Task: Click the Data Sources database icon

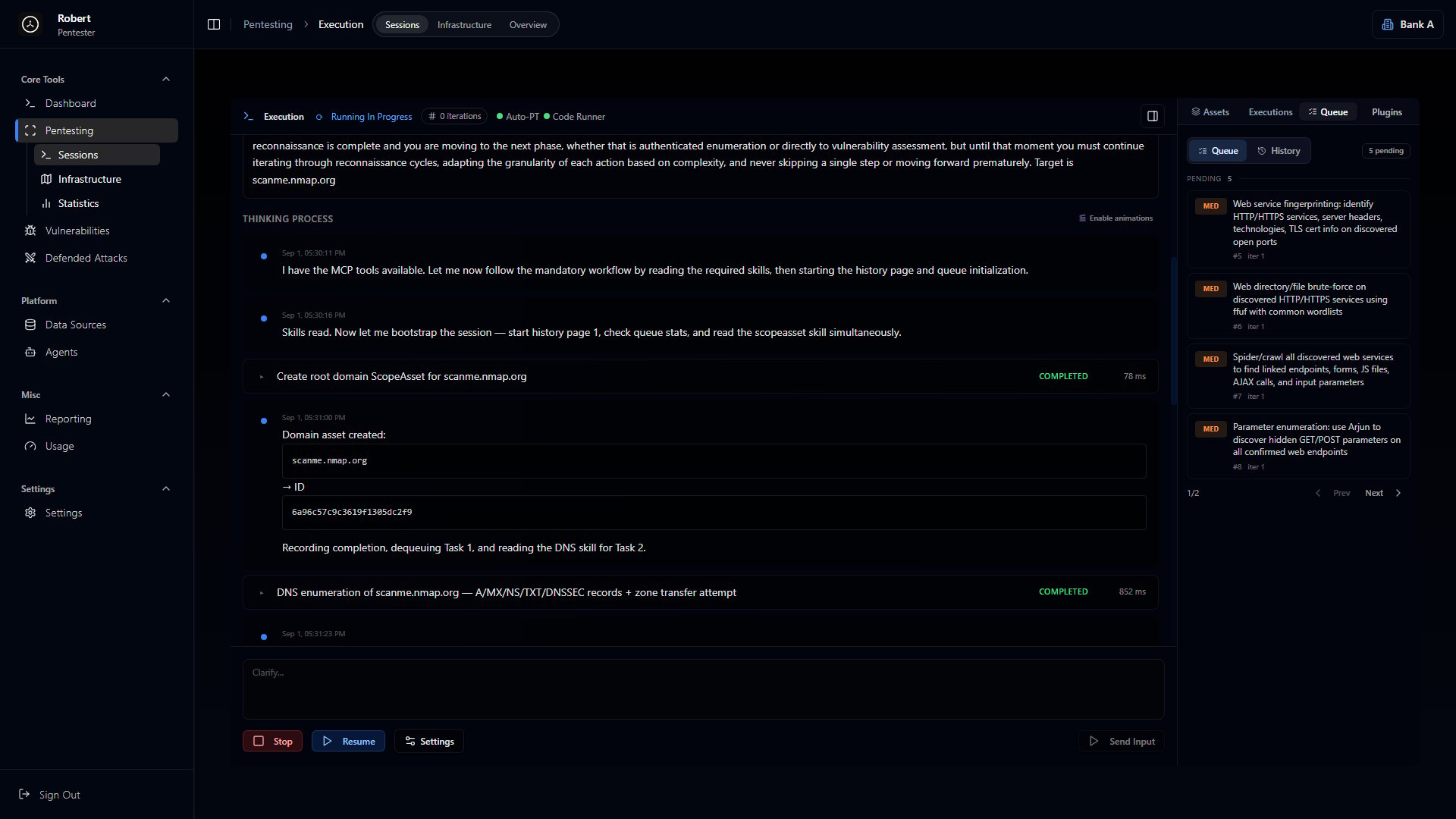Action: click(x=30, y=325)
